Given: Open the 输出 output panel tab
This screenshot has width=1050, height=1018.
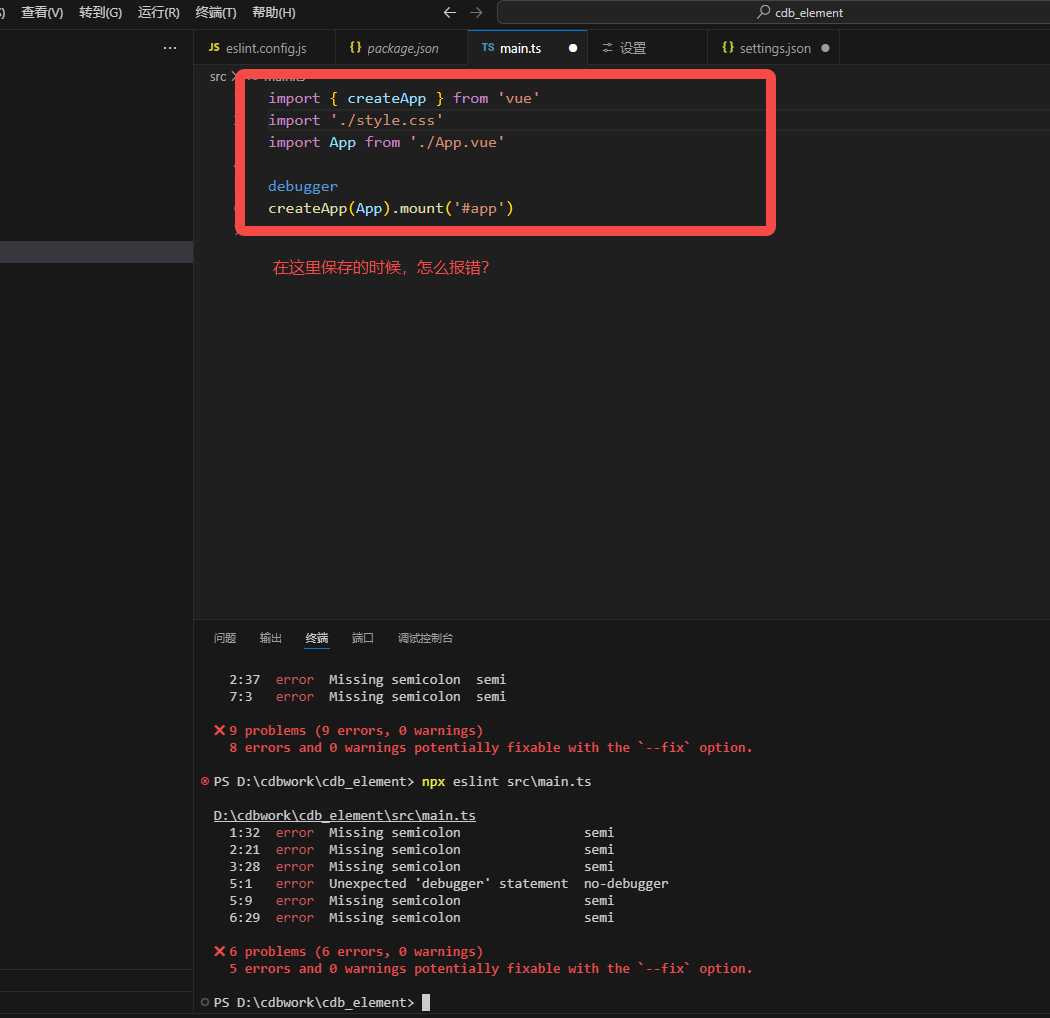Looking at the screenshot, I should click(271, 638).
